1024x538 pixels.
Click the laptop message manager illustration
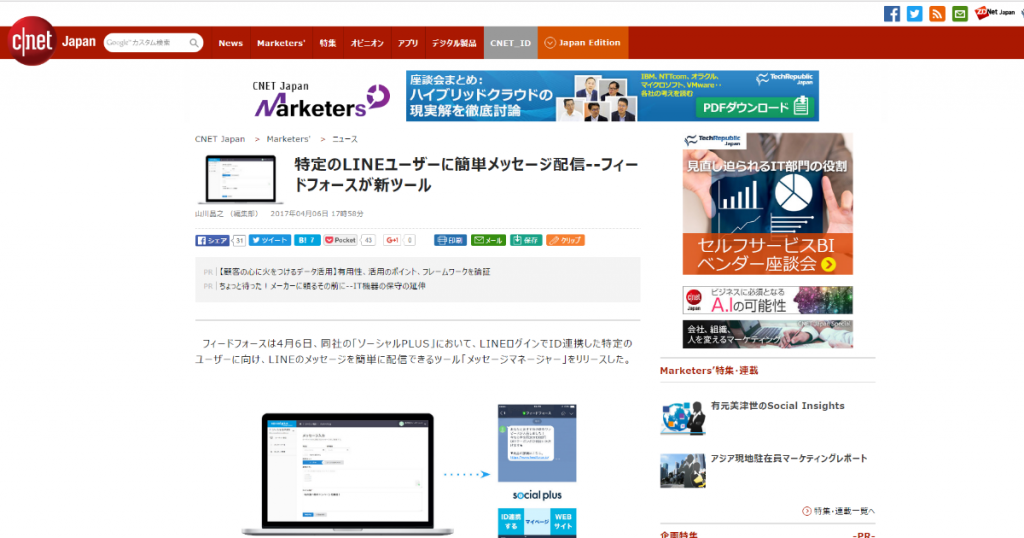(347, 474)
